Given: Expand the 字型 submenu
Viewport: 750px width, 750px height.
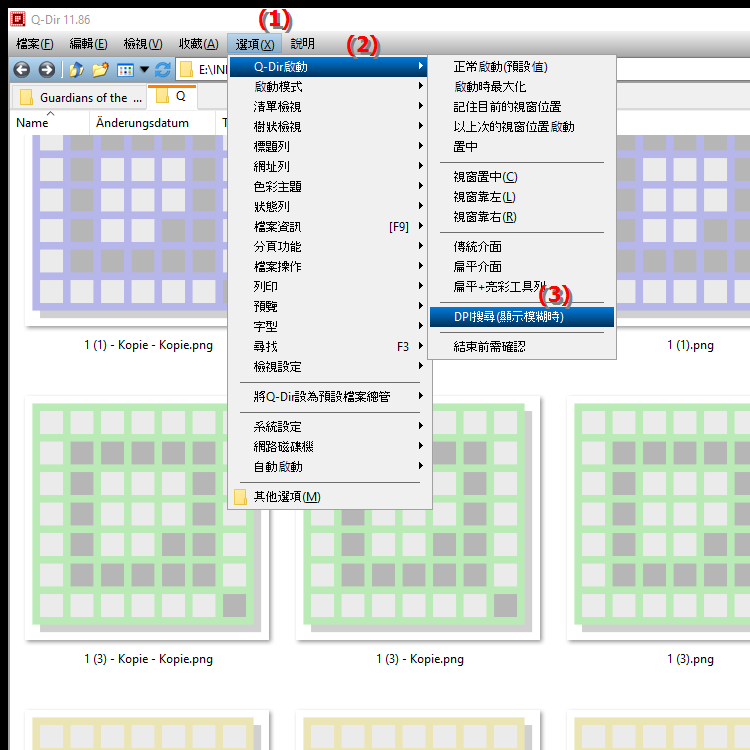Looking at the screenshot, I should click(x=329, y=327).
